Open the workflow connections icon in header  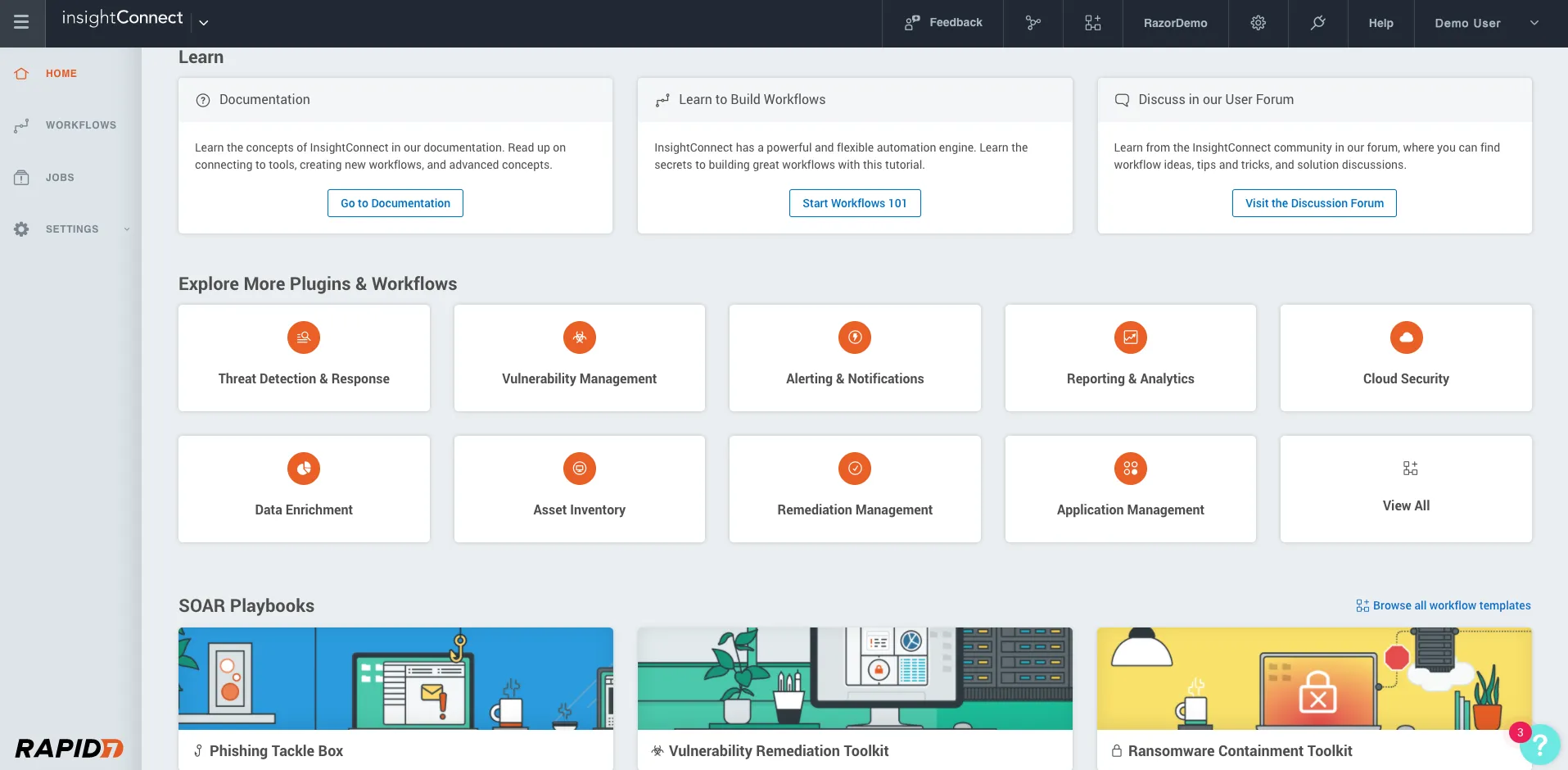(1033, 23)
